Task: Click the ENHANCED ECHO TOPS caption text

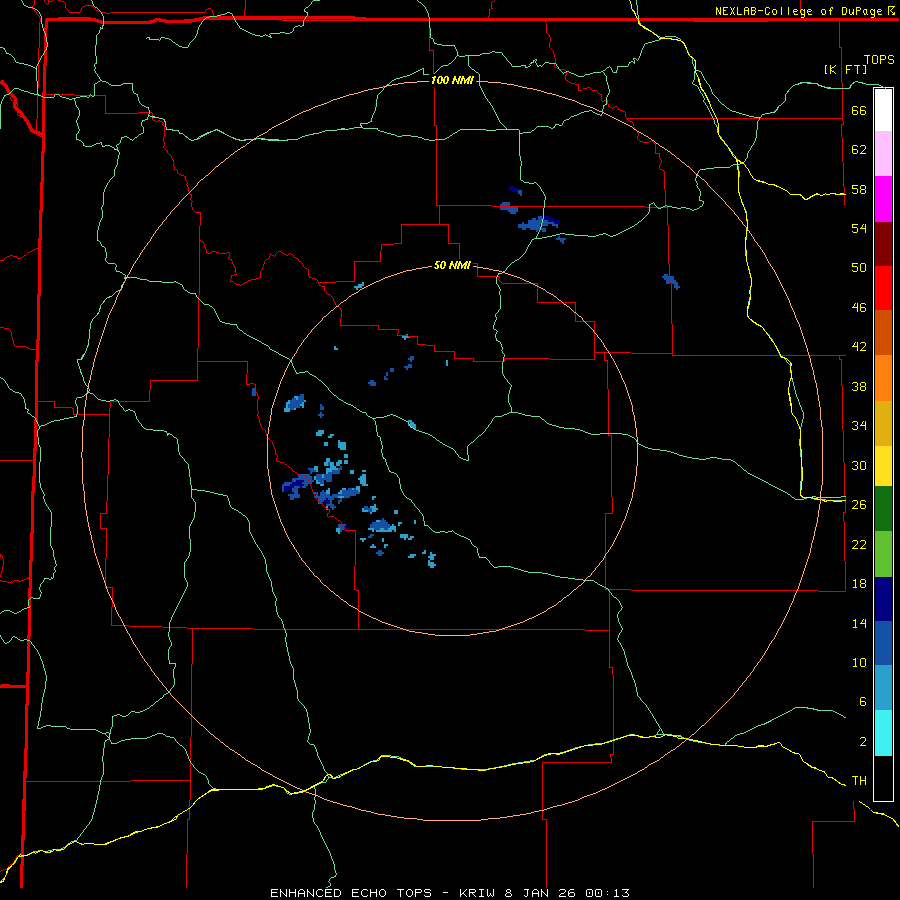Action: [x=351, y=893]
